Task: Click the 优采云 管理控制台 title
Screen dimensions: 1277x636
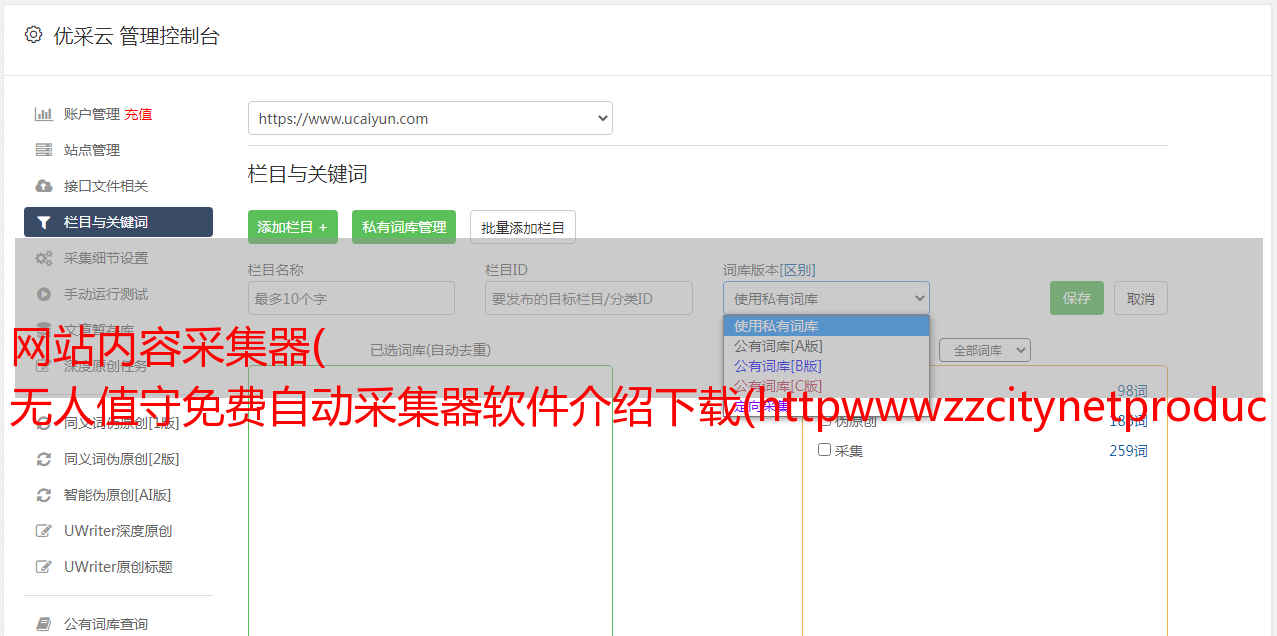Action: (136, 36)
